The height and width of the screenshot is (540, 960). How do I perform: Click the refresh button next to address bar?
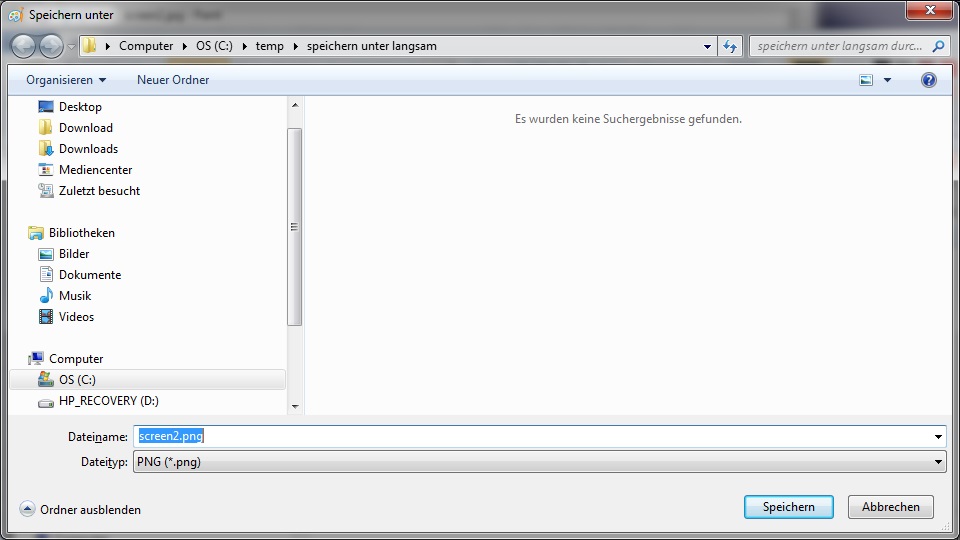click(x=730, y=46)
